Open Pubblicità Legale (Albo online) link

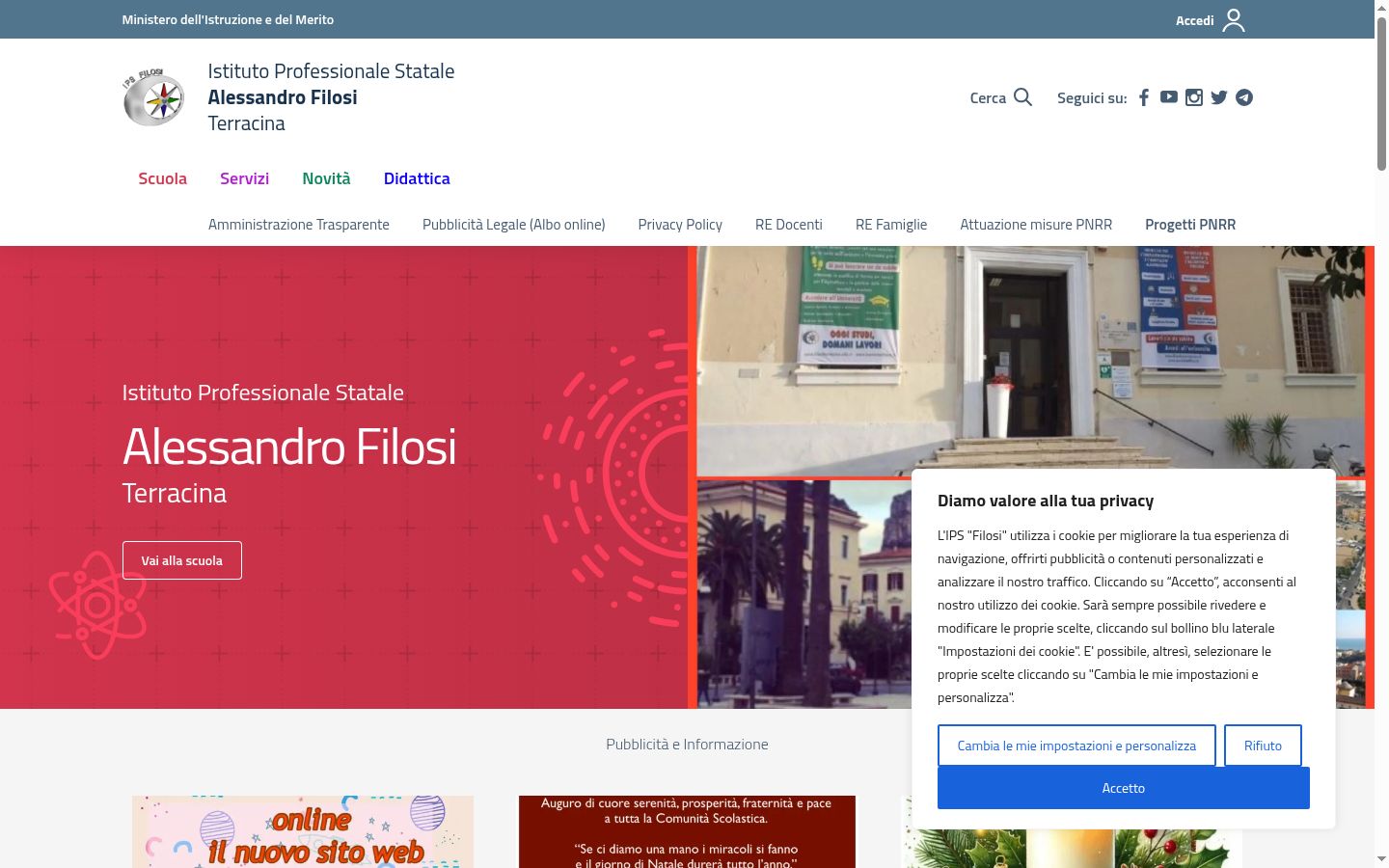point(514,225)
